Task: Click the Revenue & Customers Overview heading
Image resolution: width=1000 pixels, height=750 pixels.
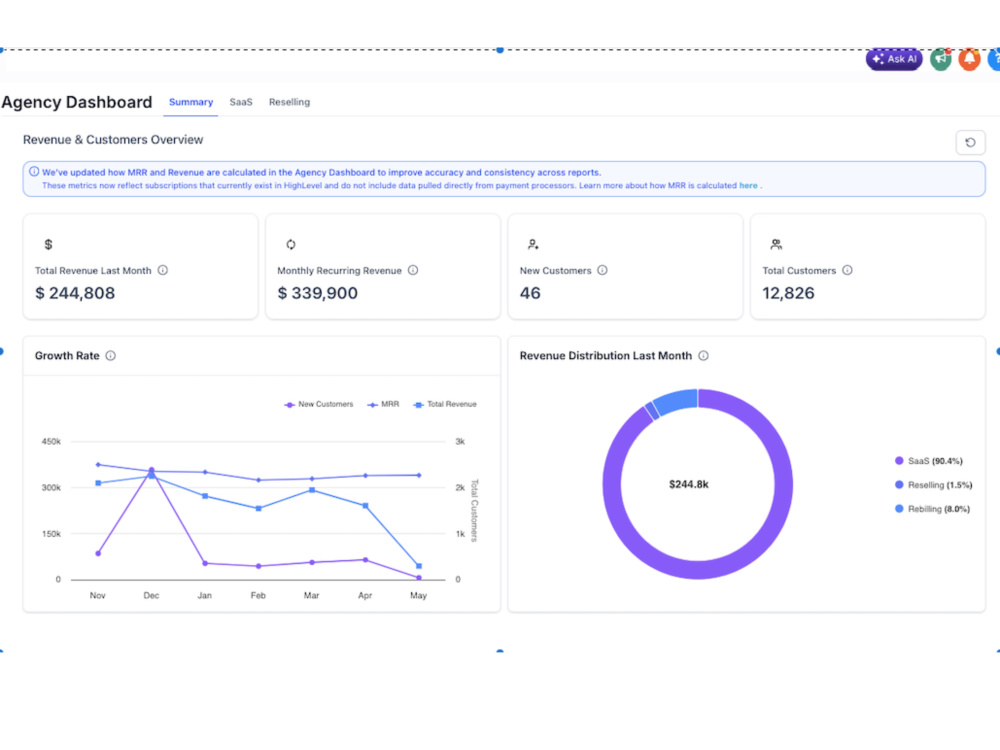Action: (x=113, y=140)
